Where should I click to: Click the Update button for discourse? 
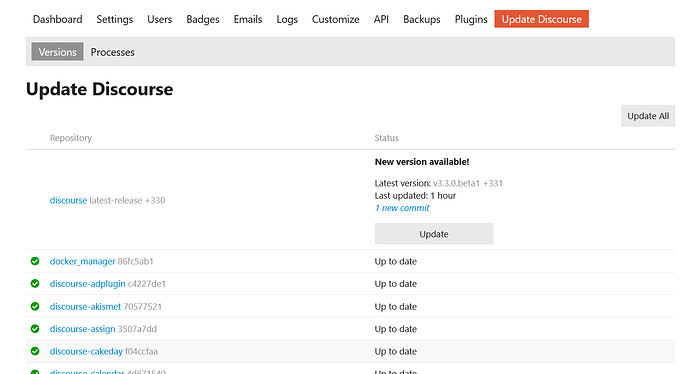(x=434, y=234)
